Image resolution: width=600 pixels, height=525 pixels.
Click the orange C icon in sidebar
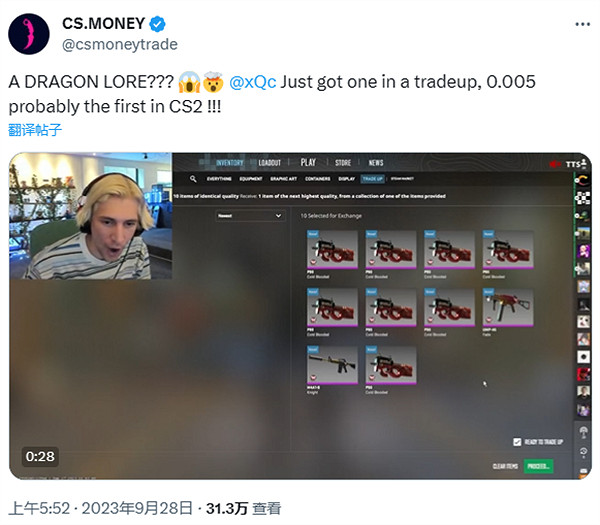coord(582,180)
